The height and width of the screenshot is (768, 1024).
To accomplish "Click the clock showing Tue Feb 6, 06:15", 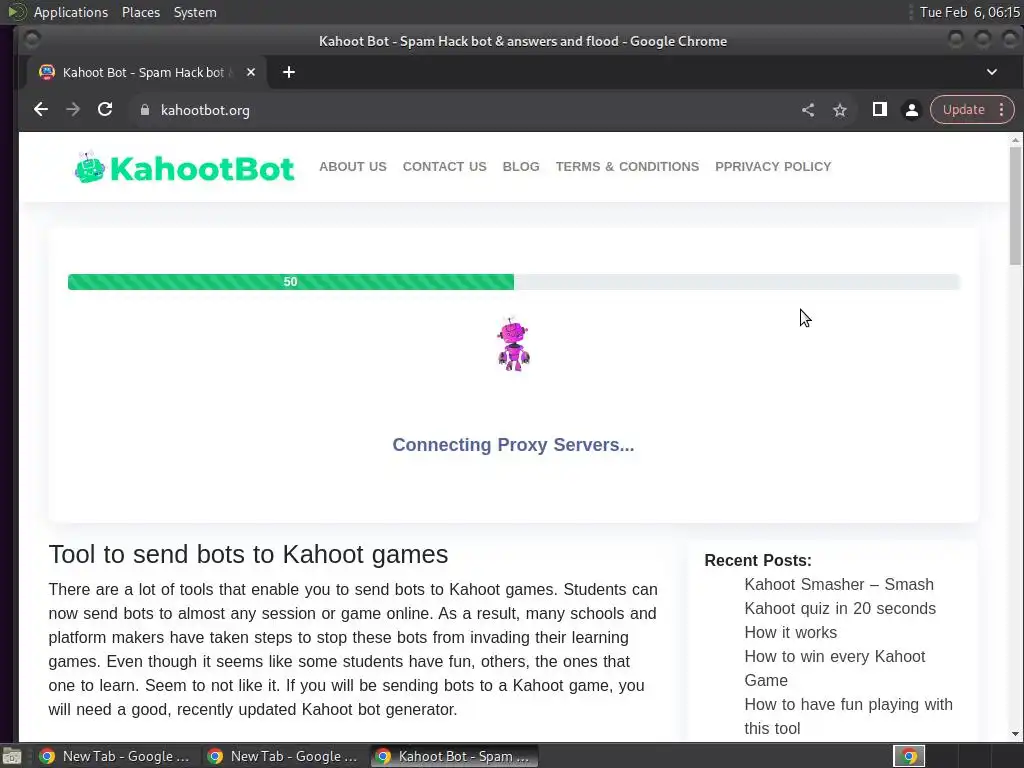I will pyautogui.click(x=969, y=12).
